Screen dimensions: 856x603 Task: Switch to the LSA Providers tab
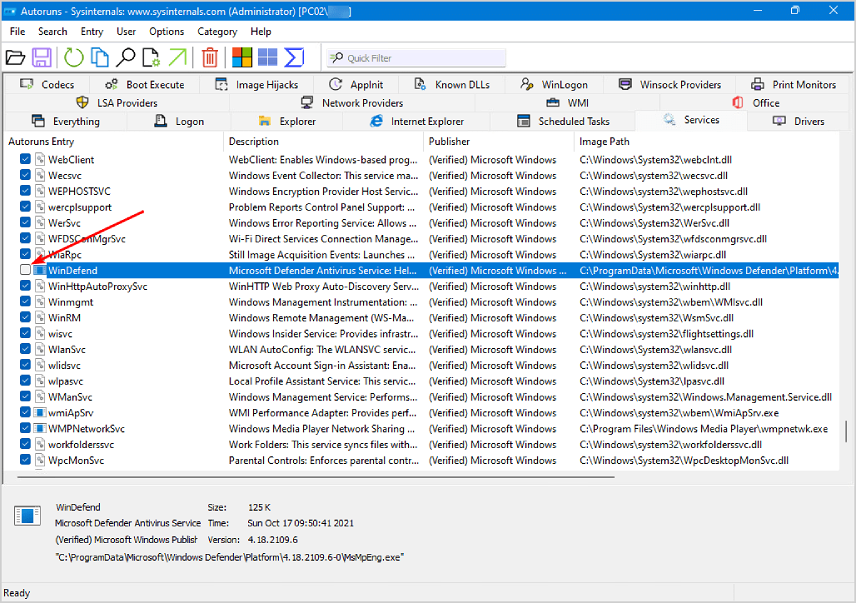click(117, 103)
